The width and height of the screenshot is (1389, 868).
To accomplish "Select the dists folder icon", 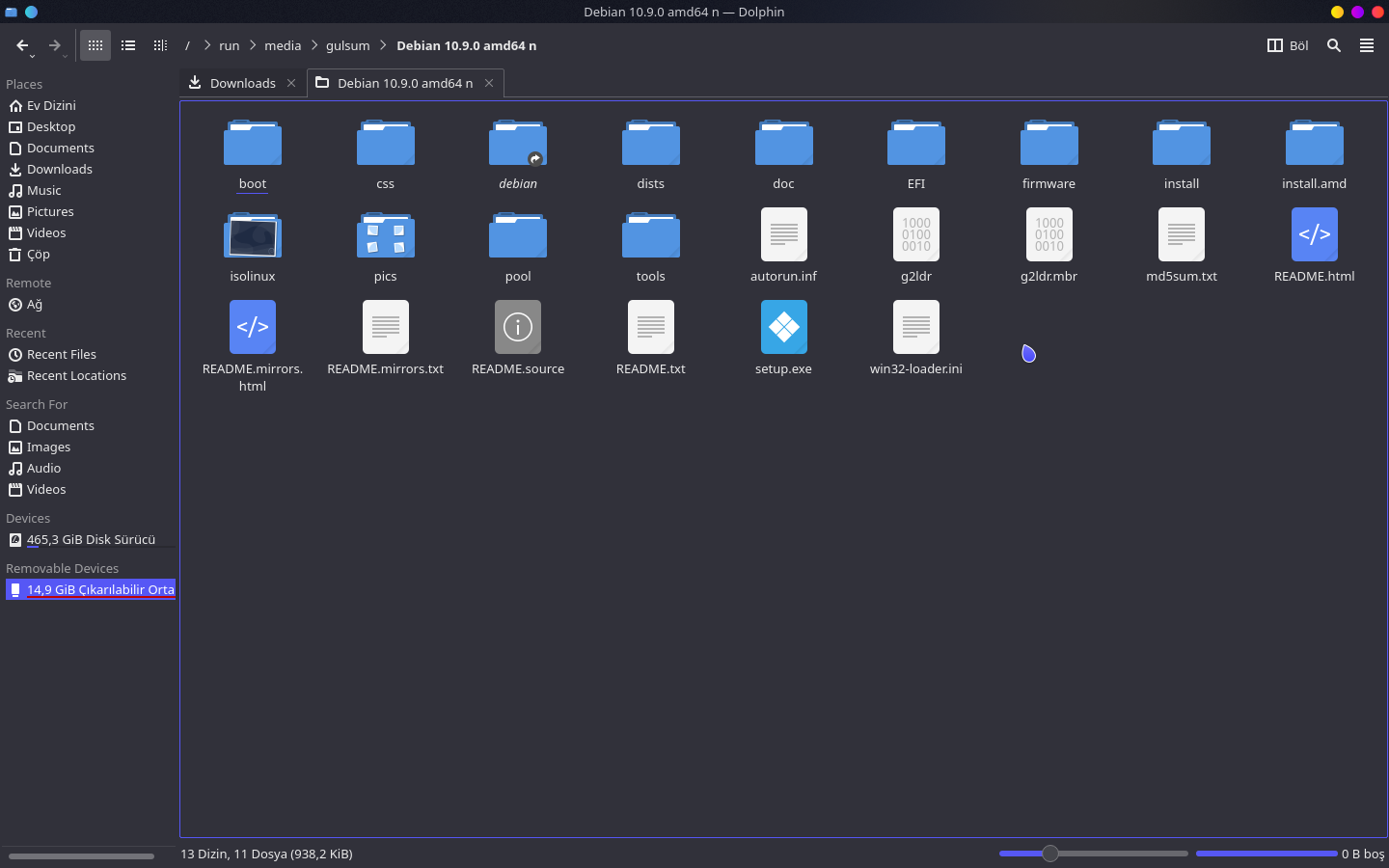I will click(x=651, y=143).
